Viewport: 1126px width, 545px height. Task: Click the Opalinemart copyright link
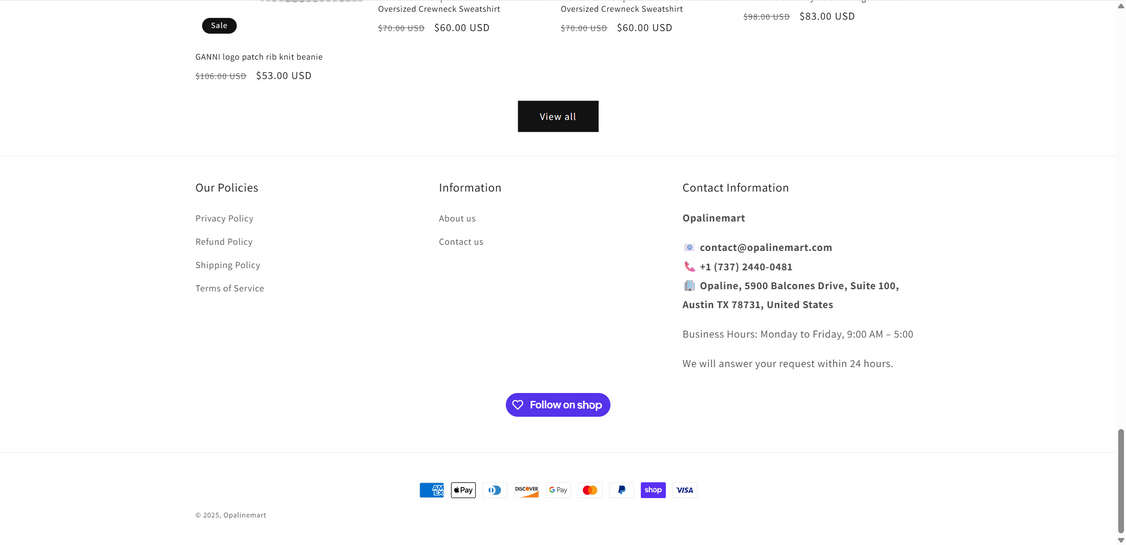coord(245,516)
